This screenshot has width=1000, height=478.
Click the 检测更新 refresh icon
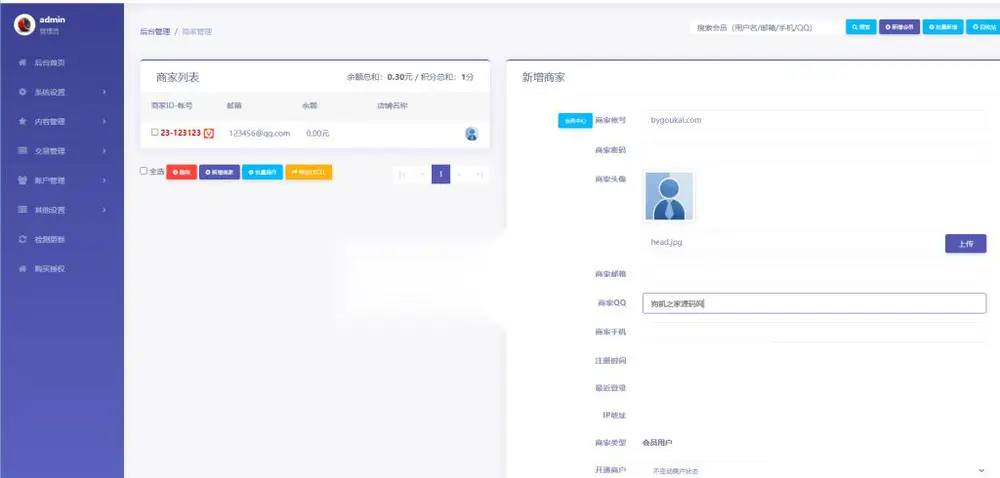(22, 240)
